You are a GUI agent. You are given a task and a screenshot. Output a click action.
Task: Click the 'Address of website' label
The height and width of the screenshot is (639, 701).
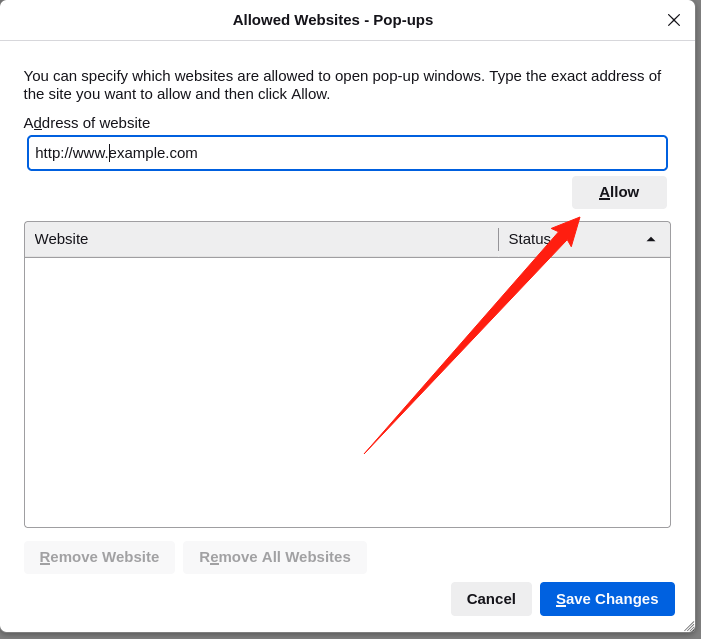[87, 123]
